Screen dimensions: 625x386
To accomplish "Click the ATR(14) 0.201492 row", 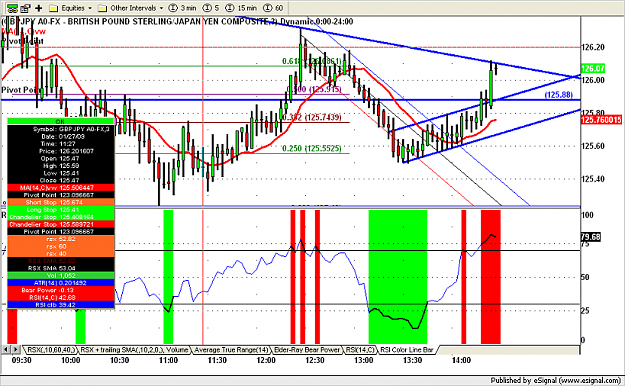I will click(61, 283).
